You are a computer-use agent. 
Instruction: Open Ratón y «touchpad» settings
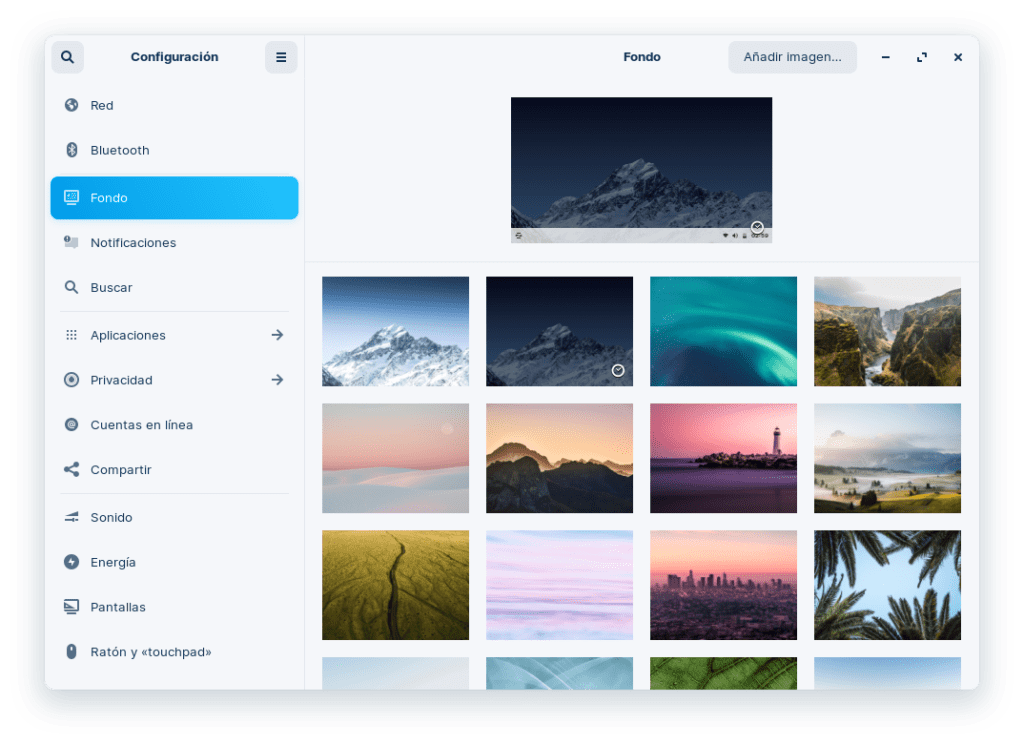point(174,652)
